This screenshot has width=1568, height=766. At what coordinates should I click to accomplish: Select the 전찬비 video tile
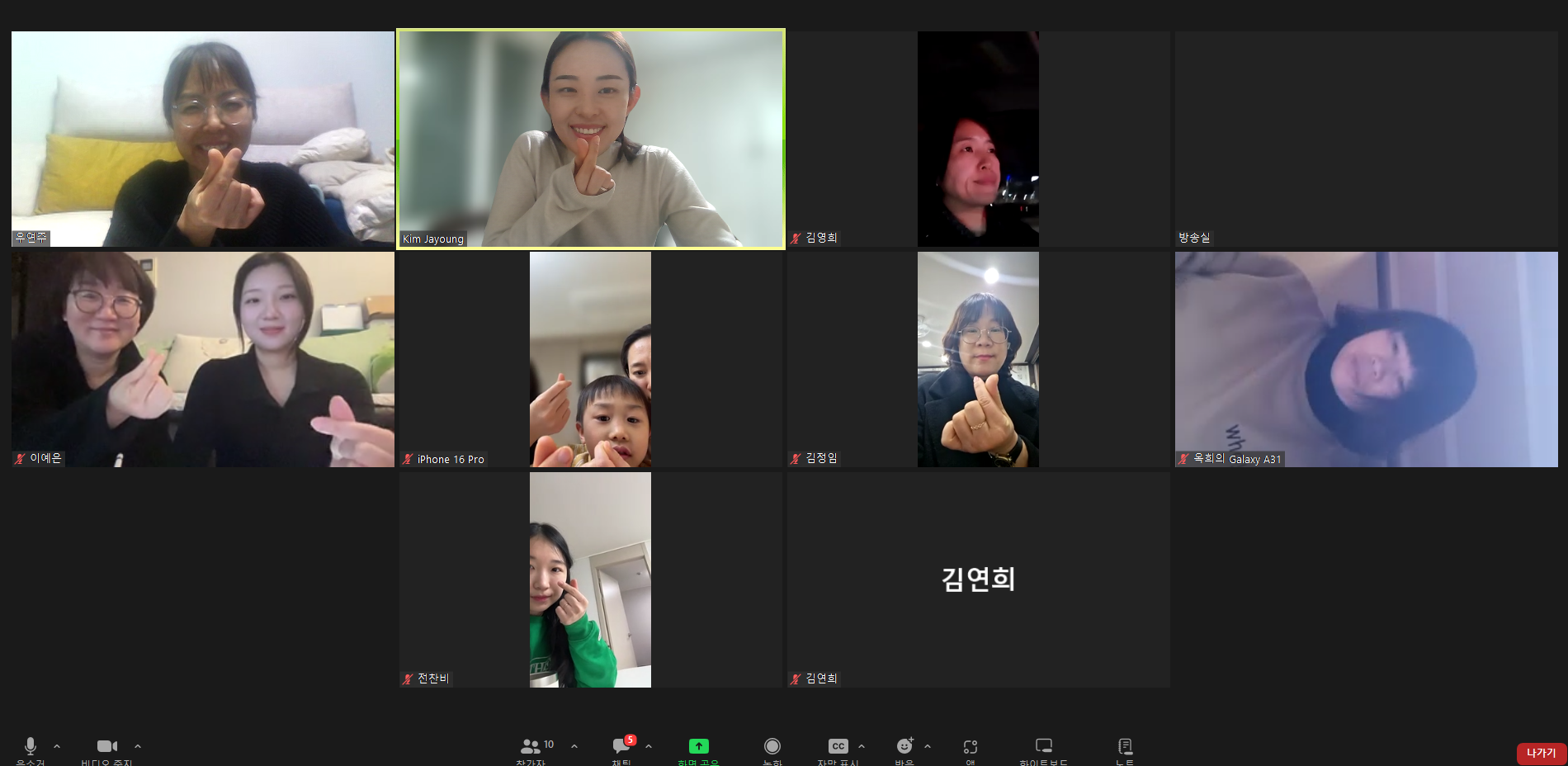click(590, 579)
